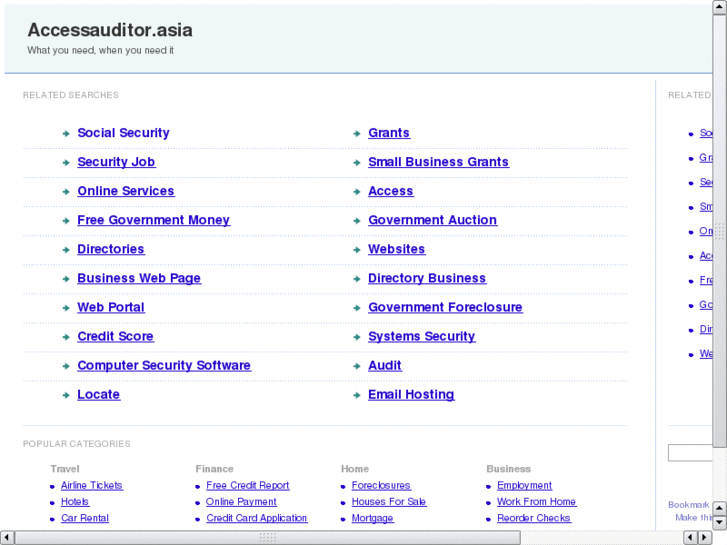The width and height of the screenshot is (727, 545).
Task: Click the arrow icon beside Grants
Action: pos(357,134)
